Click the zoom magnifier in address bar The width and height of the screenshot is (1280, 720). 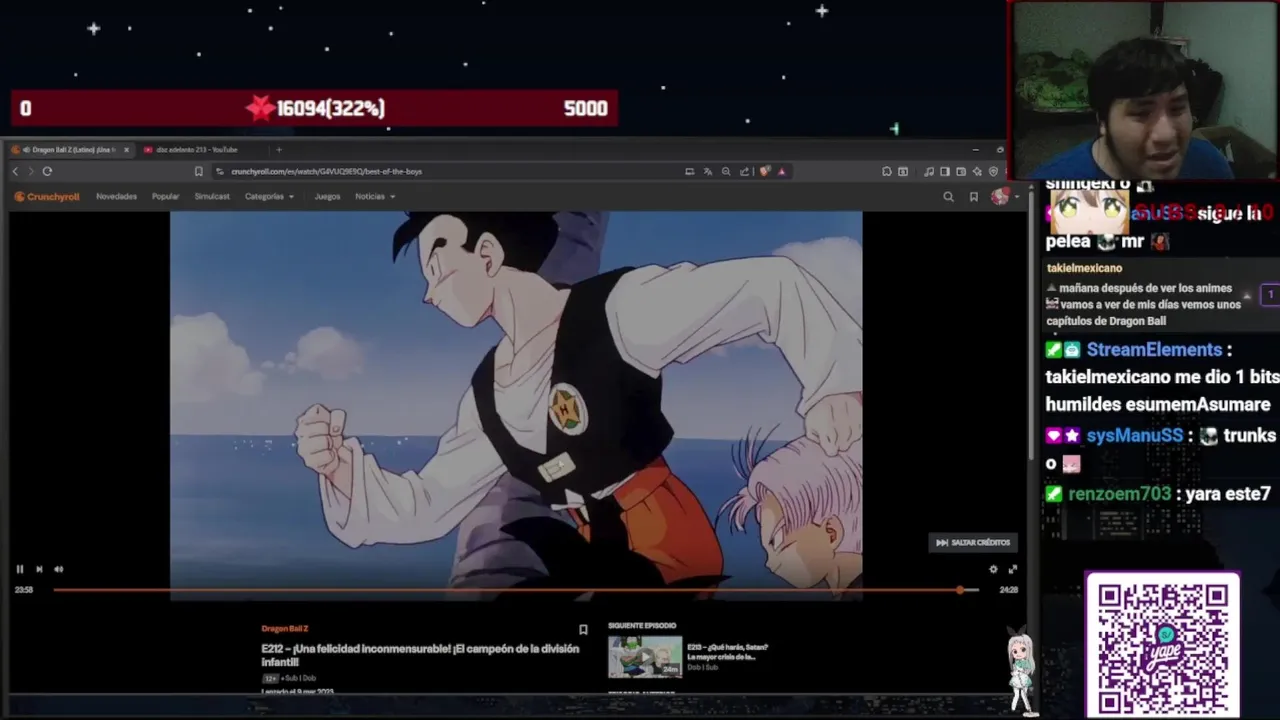726,171
